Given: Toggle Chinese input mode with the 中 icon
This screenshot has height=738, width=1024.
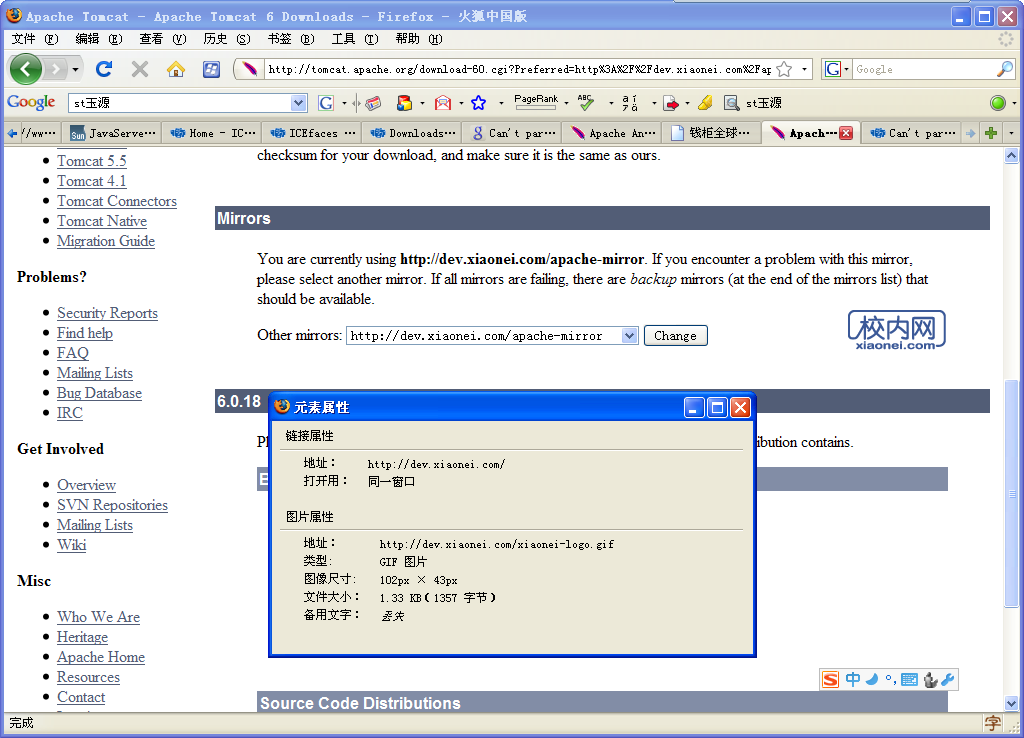Looking at the screenshot, I should (852, 679).
